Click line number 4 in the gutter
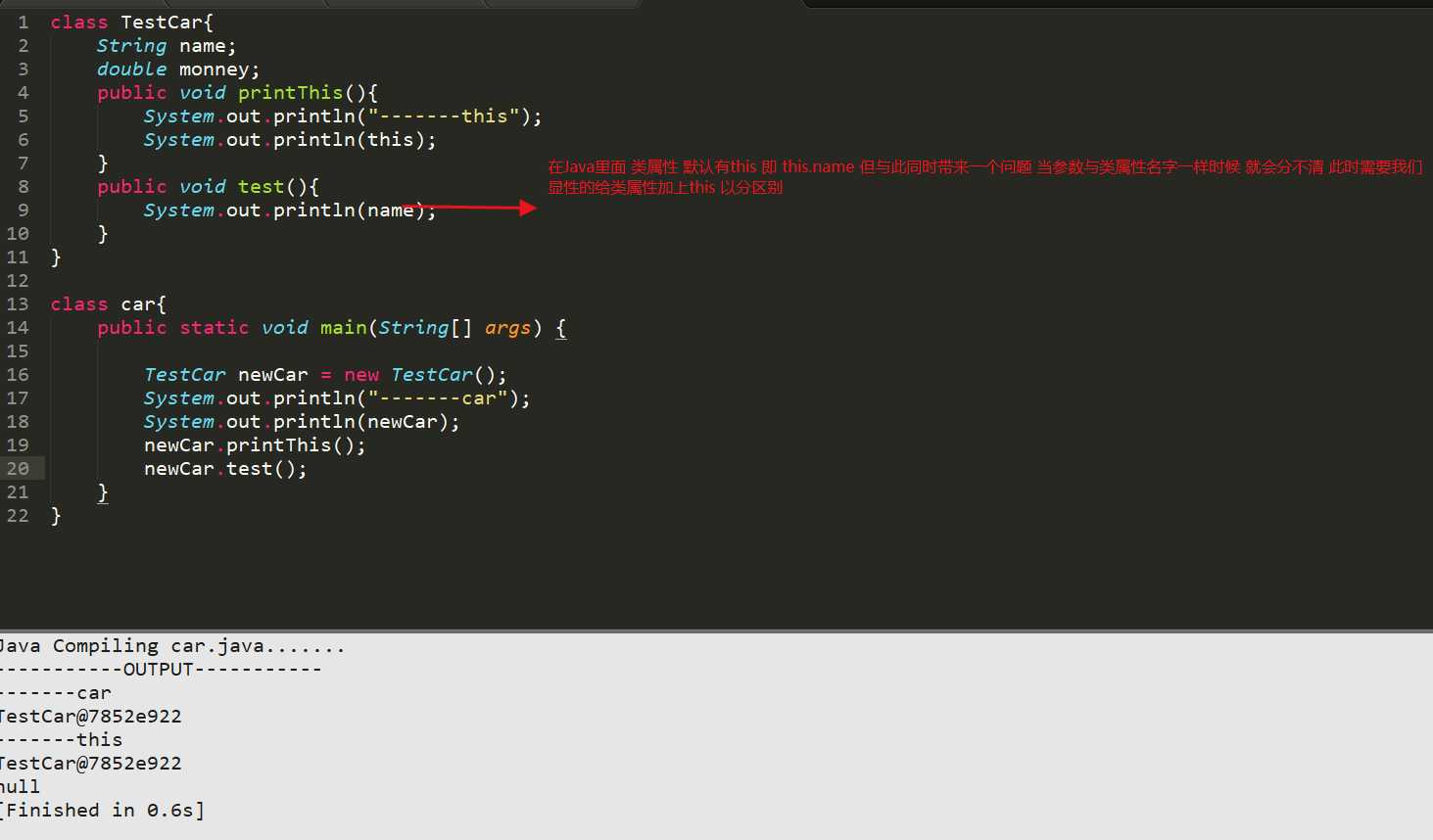The width and height of the screenshot is (1433, 840). pos(24,93)
